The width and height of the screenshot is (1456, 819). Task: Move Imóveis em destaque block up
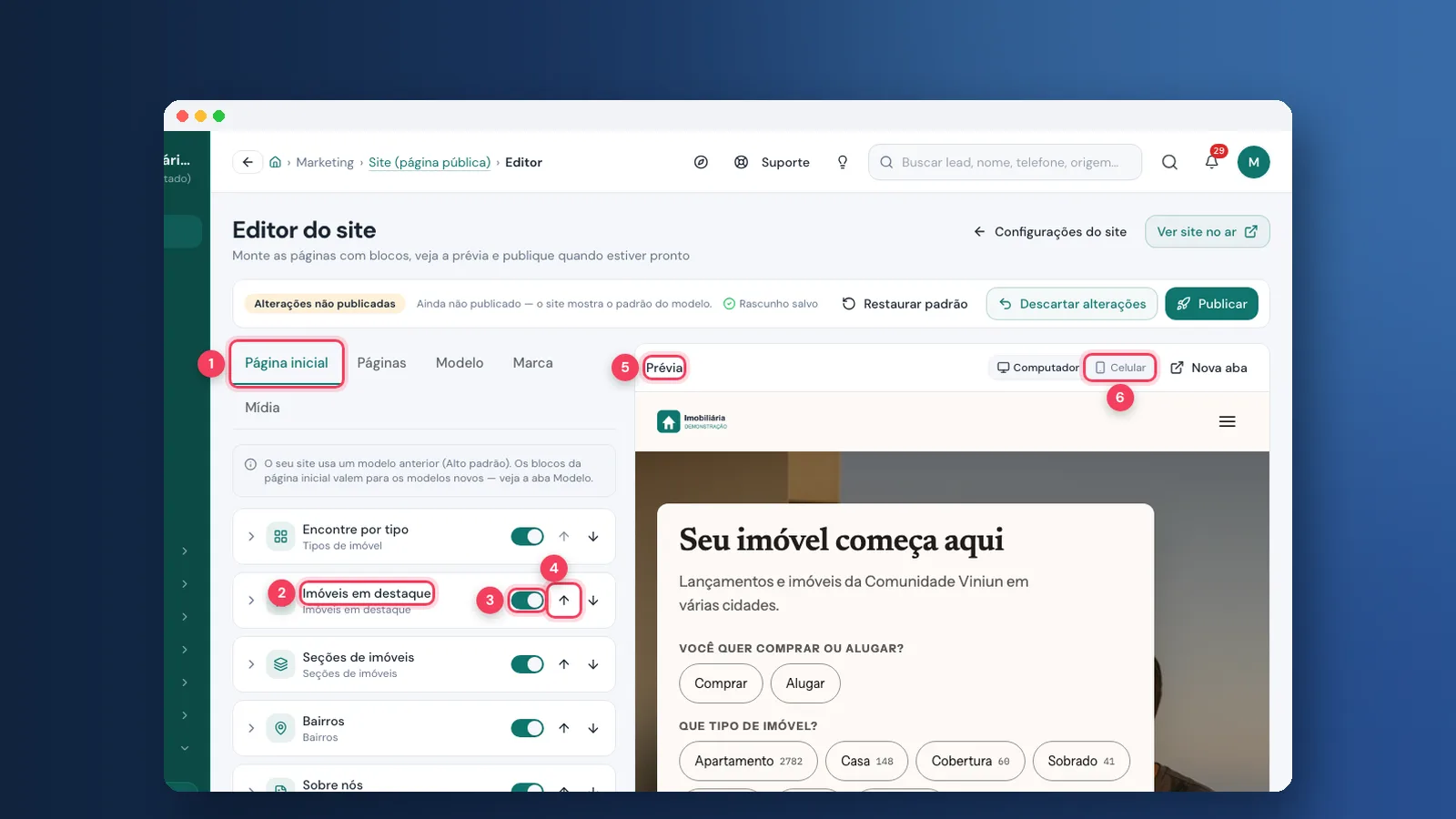coord(564,601)
